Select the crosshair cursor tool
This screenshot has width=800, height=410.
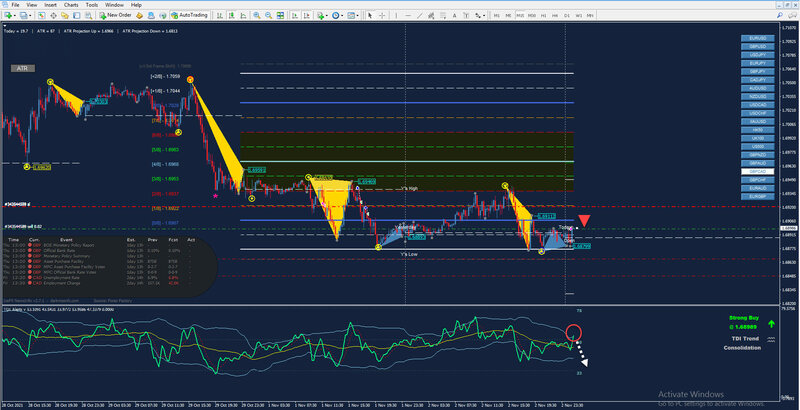click(x=383, y=15)
